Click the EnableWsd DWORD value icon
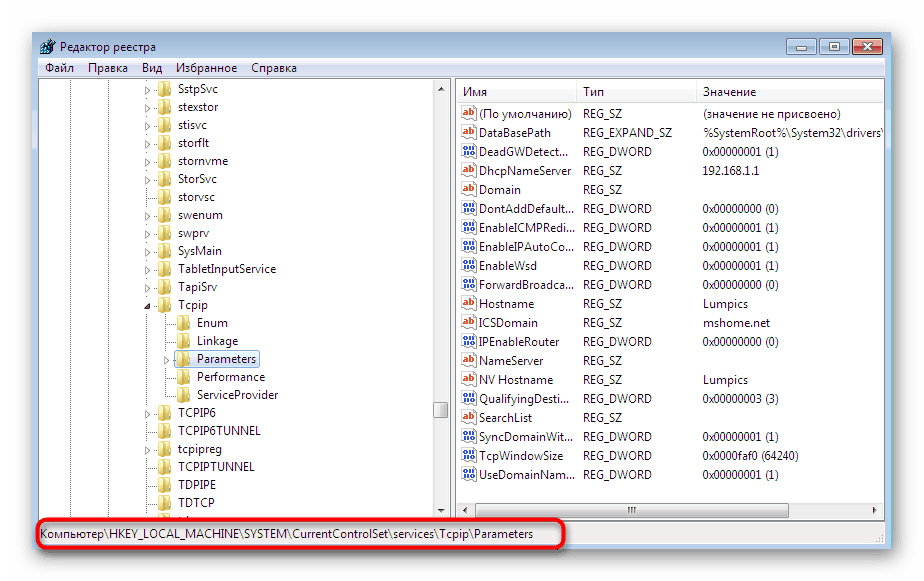924x581 pixels. click(x=468, y=265)
